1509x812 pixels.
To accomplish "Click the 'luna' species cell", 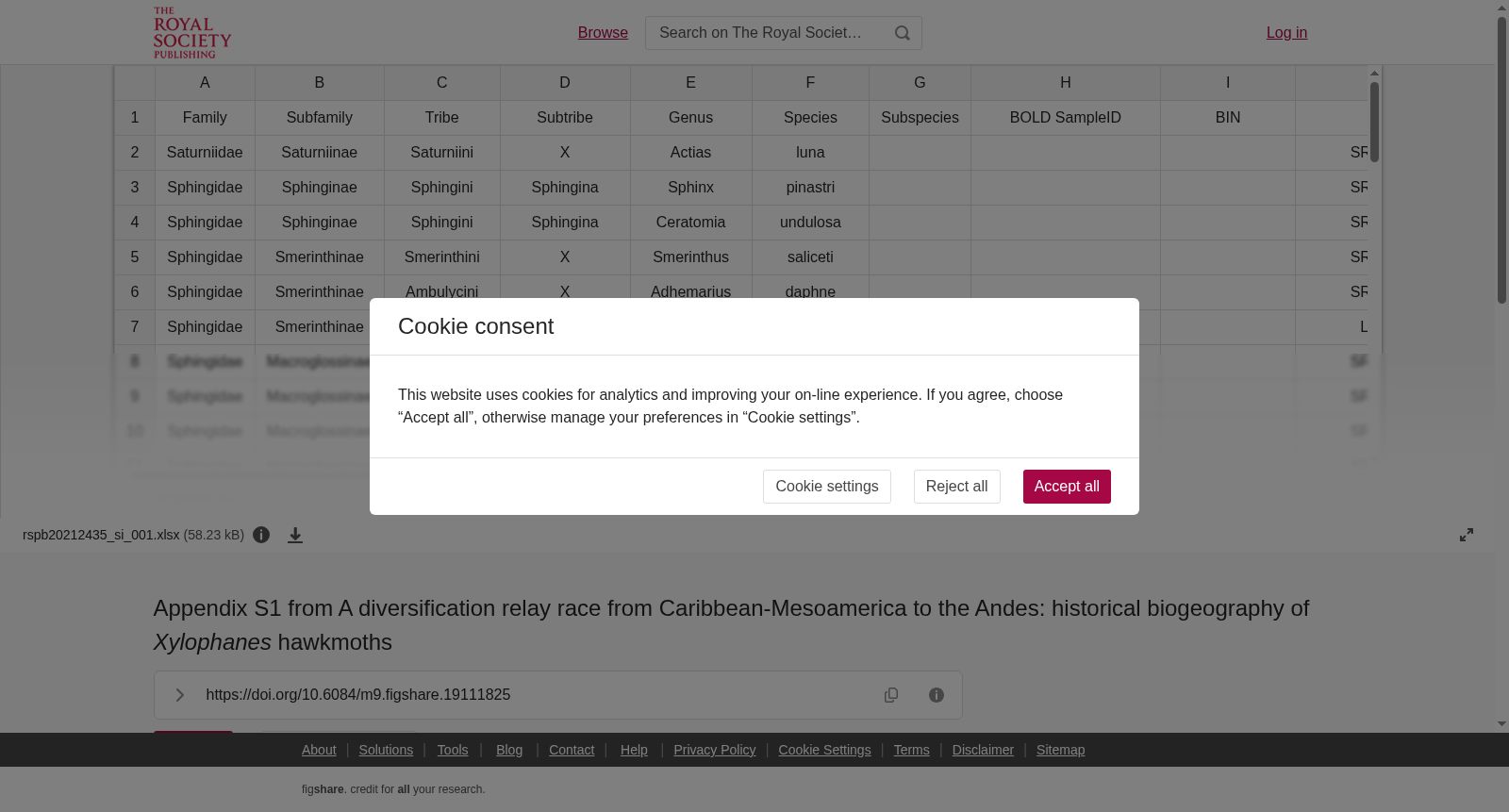I will coord(810,153).
